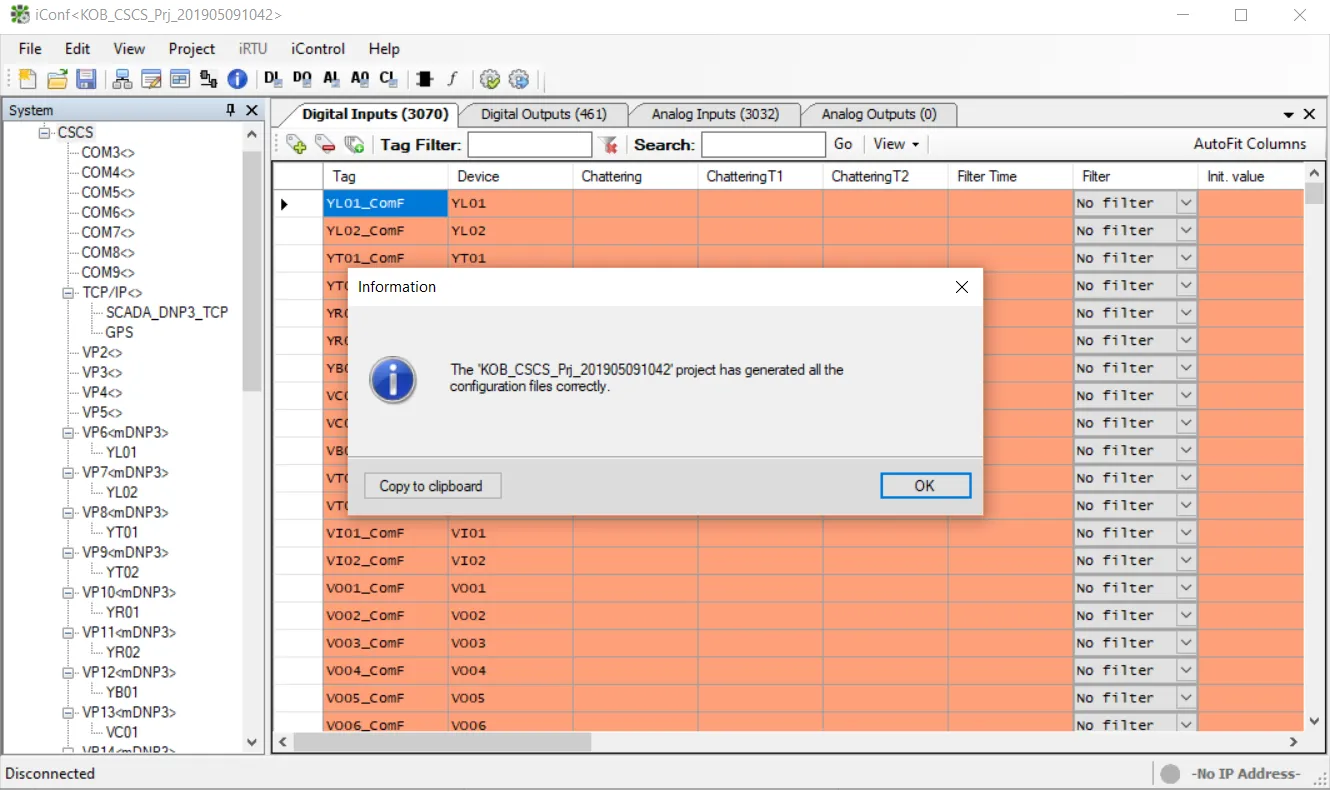Click the add tag icon with green plus

[296, 144]
